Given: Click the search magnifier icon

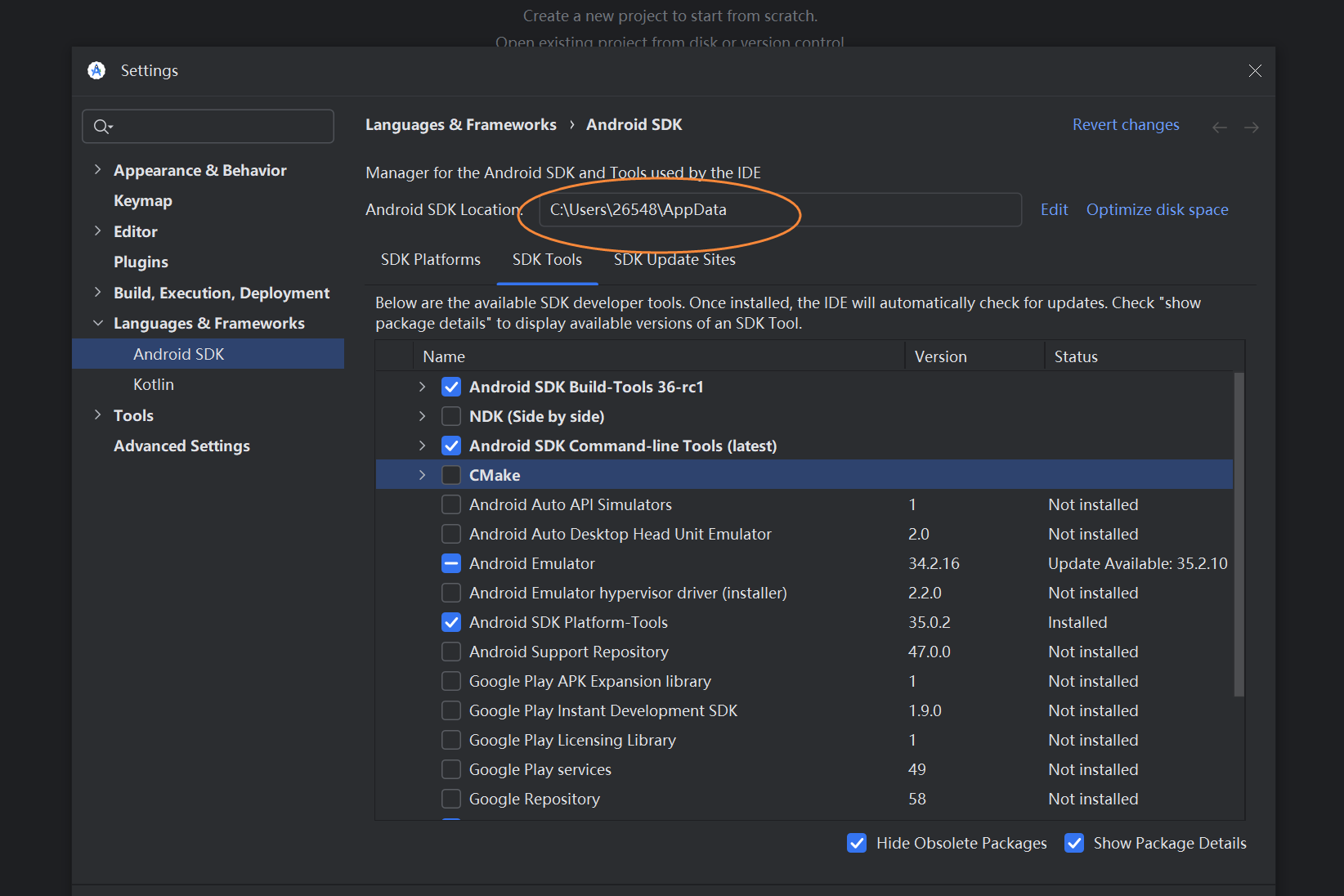Looking at the screenshot, I should pos(102,126).
